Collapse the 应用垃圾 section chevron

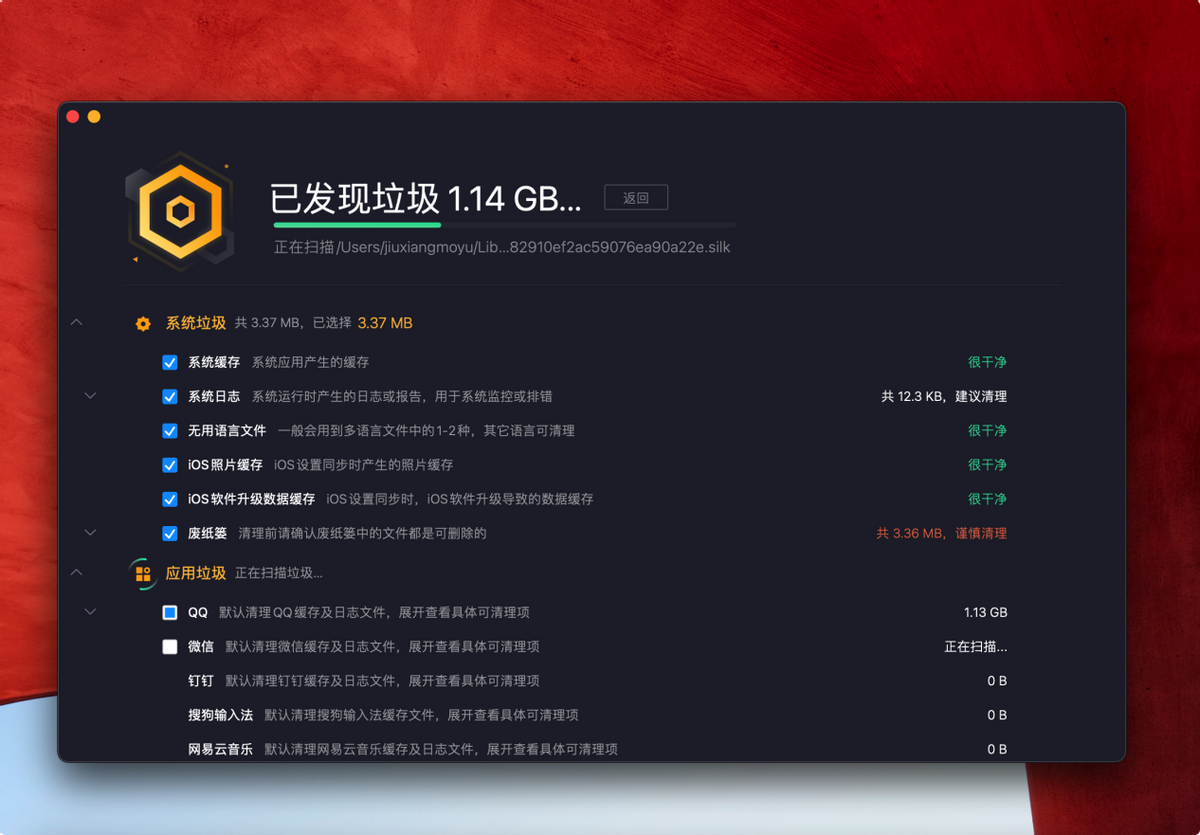coord(77,572)
